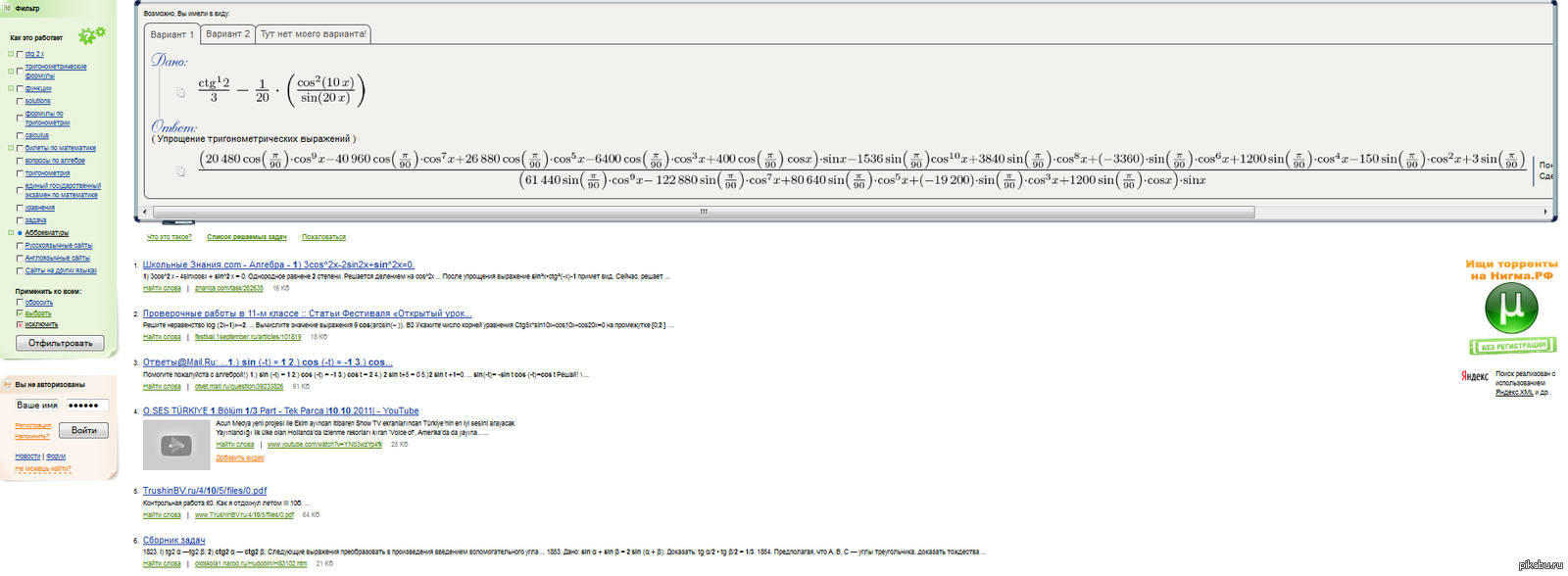Open the 'Что это такое?' link
Screen dimensions: 1568x576
pyautogui.click(x=169, y=237)
